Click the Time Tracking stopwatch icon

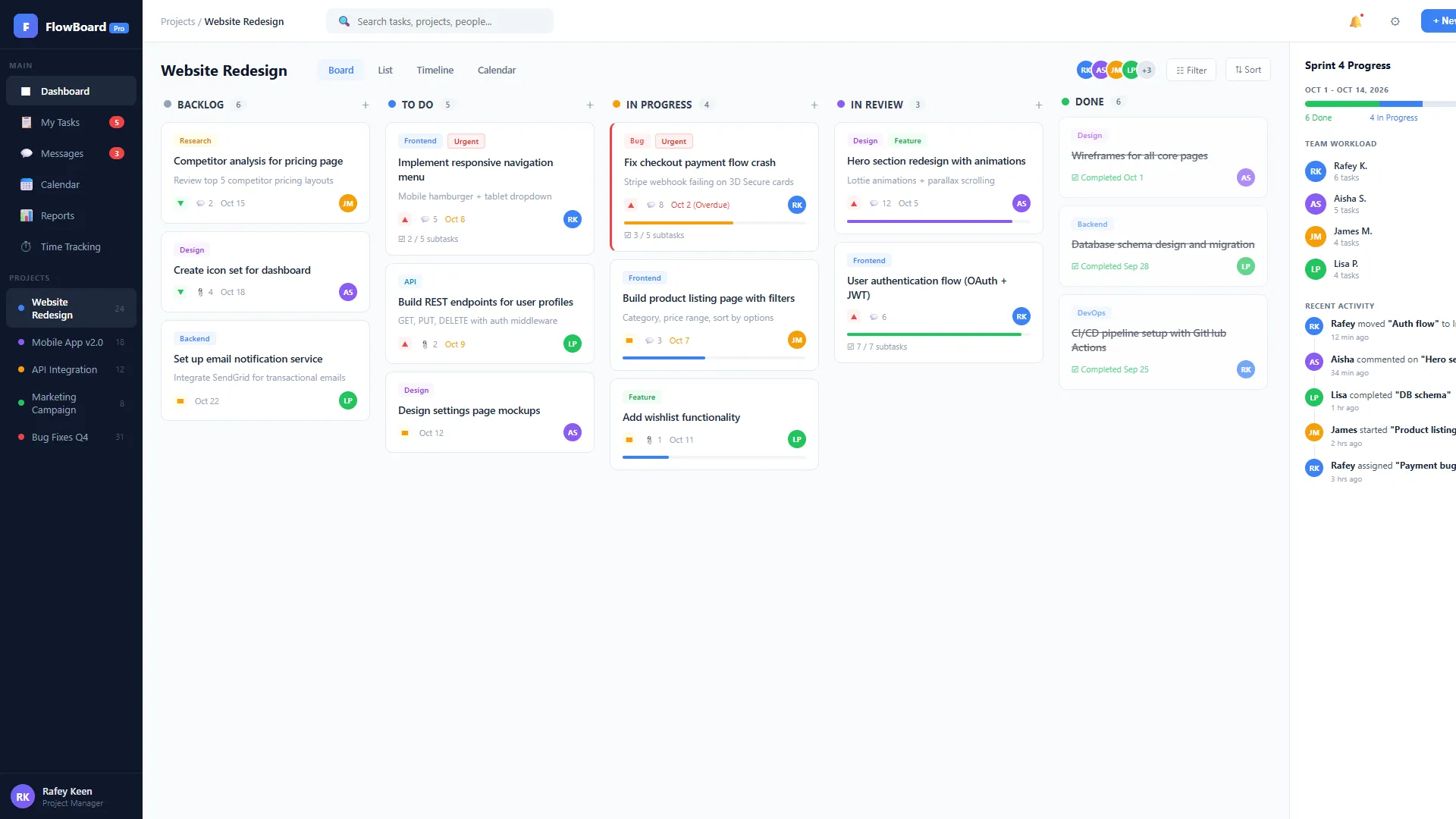(27, 246)
